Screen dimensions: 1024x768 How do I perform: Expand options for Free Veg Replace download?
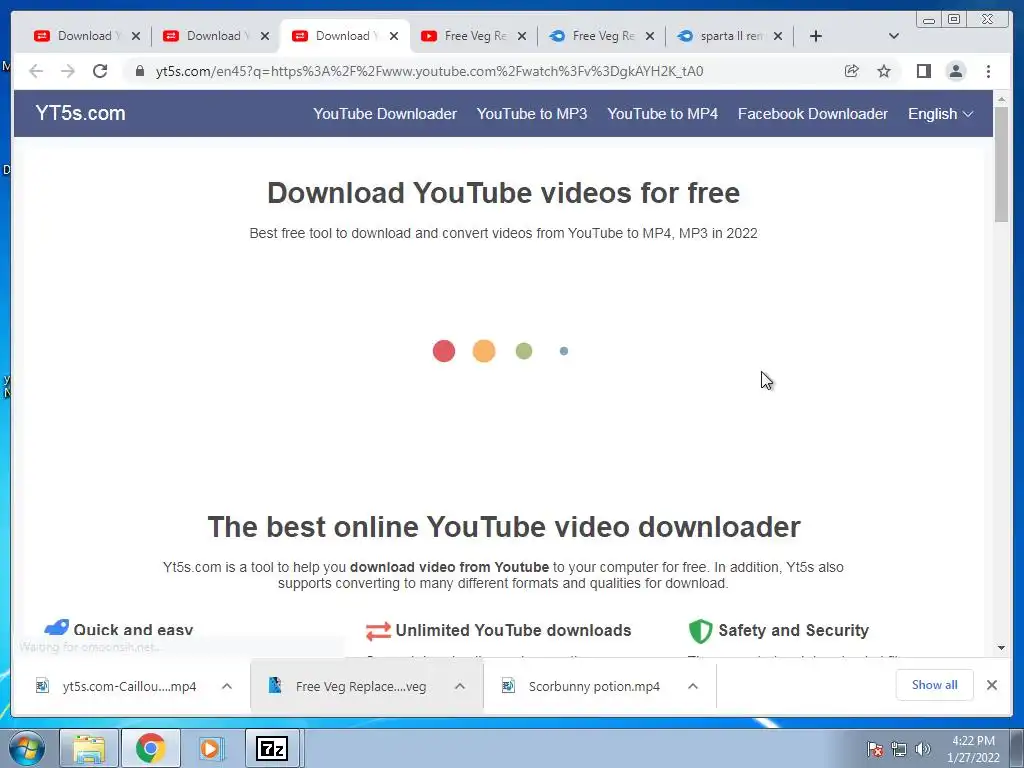point(460,686)
